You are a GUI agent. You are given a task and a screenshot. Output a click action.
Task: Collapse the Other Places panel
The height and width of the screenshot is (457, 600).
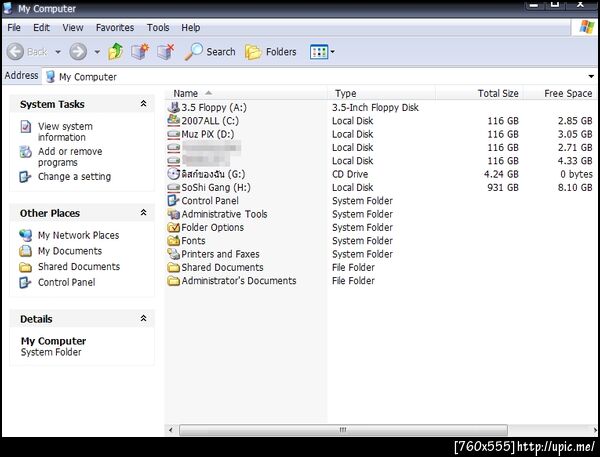[143, 212]
